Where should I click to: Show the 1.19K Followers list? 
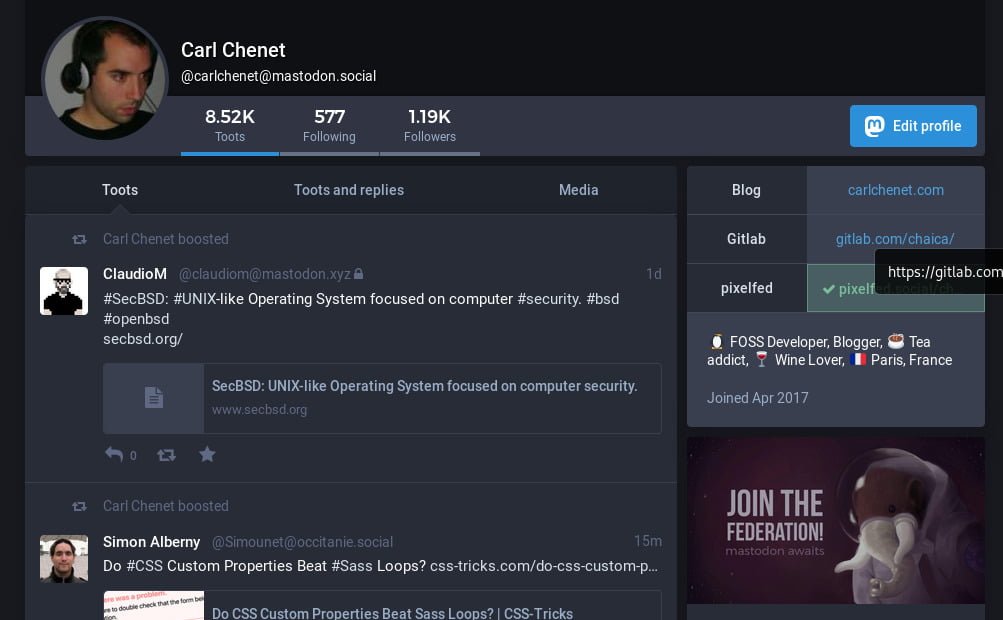[x=430, y=126]
